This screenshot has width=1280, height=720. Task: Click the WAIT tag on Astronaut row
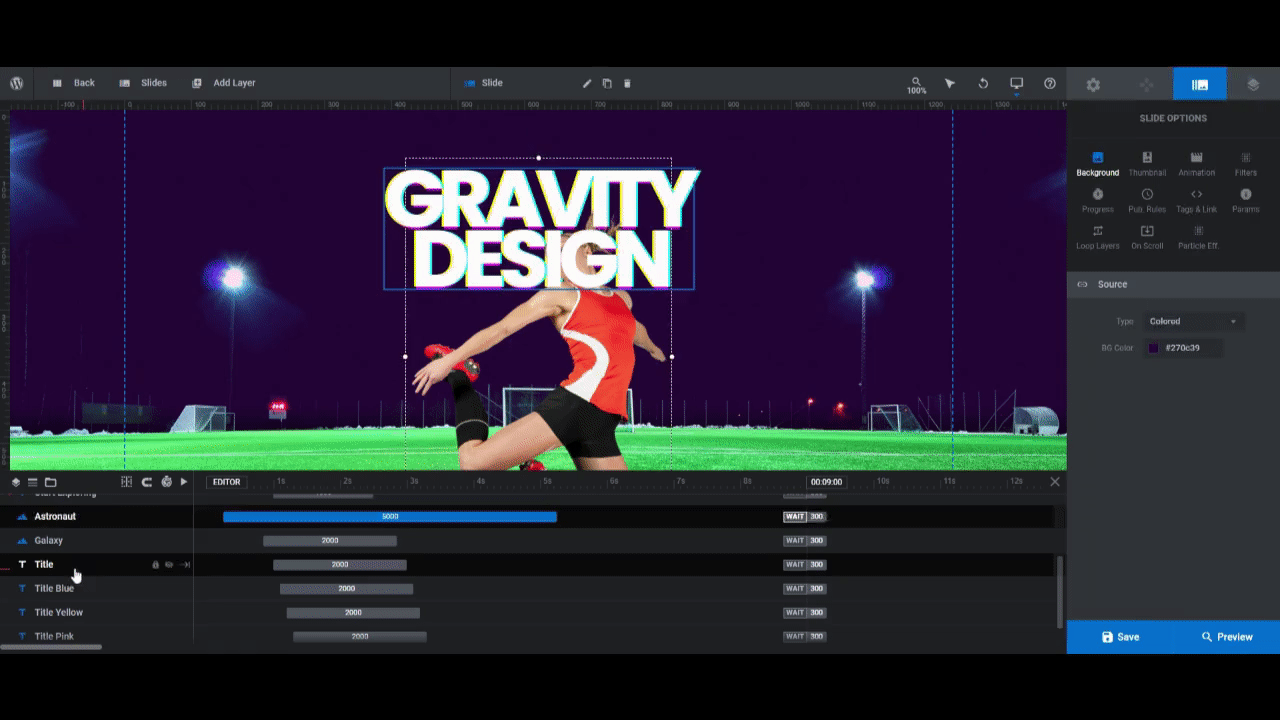point(795,517)
